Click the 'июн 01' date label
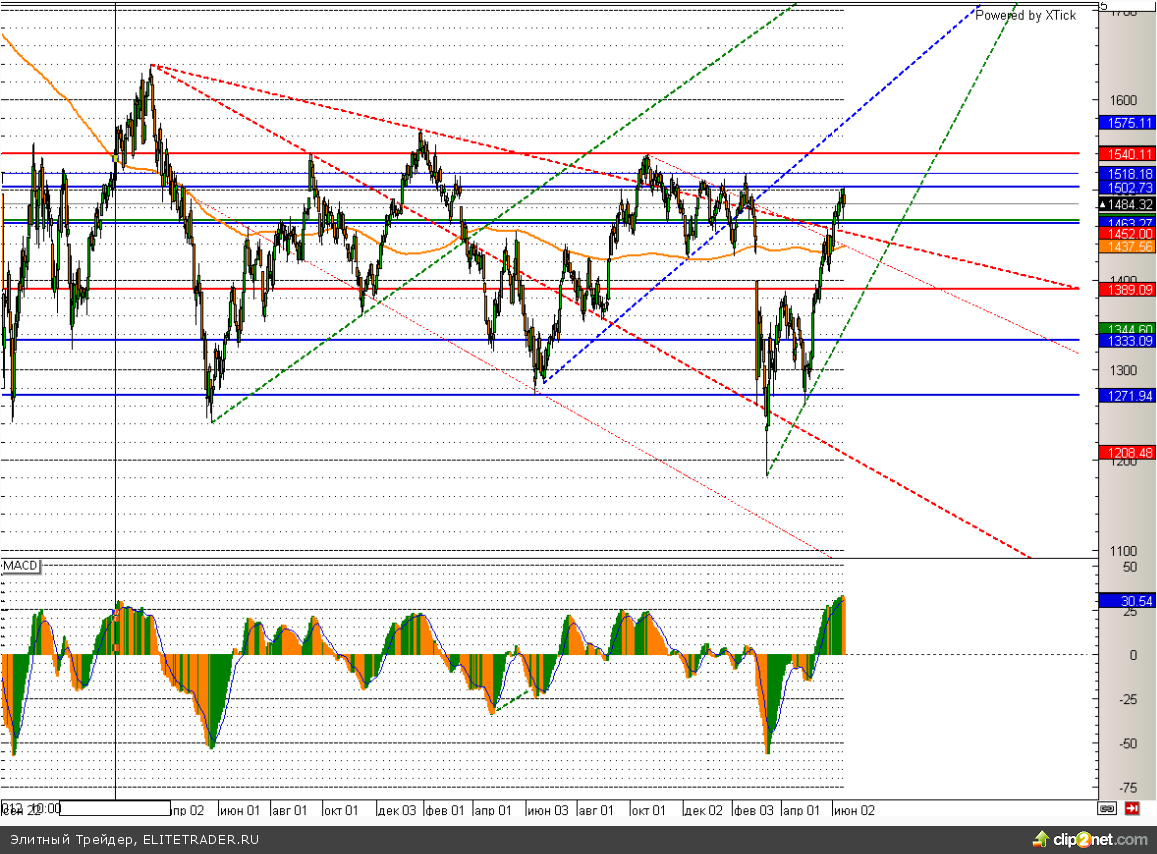Image resolution: width=1157 pixels, height=854 pixels. (x=240, y=810)
